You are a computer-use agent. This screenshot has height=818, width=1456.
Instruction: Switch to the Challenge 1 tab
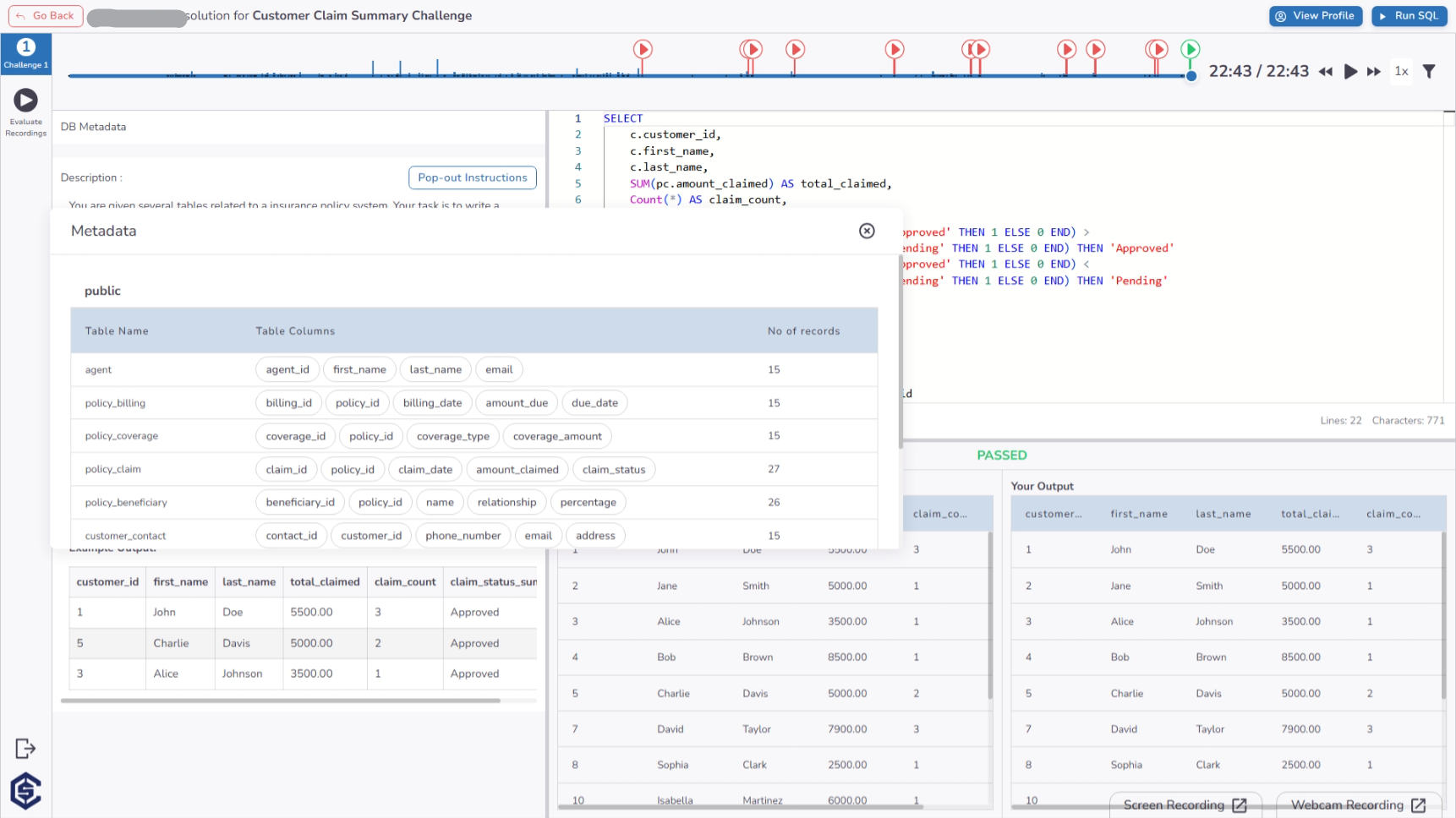25,53
